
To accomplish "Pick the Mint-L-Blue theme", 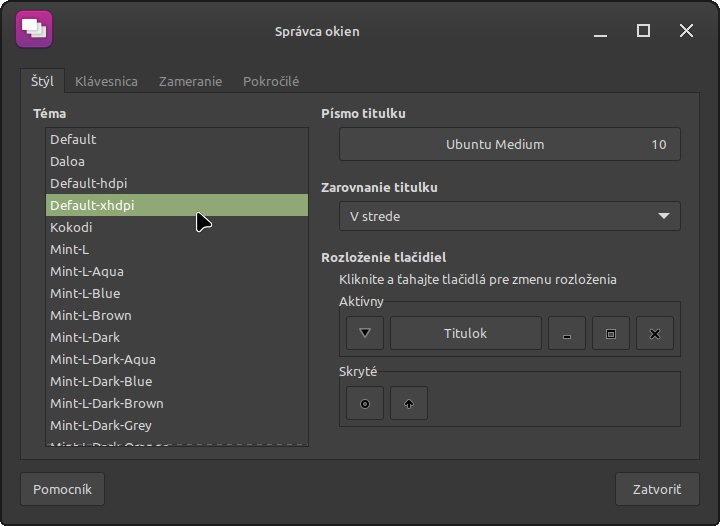I will click(x=85, y=293).
